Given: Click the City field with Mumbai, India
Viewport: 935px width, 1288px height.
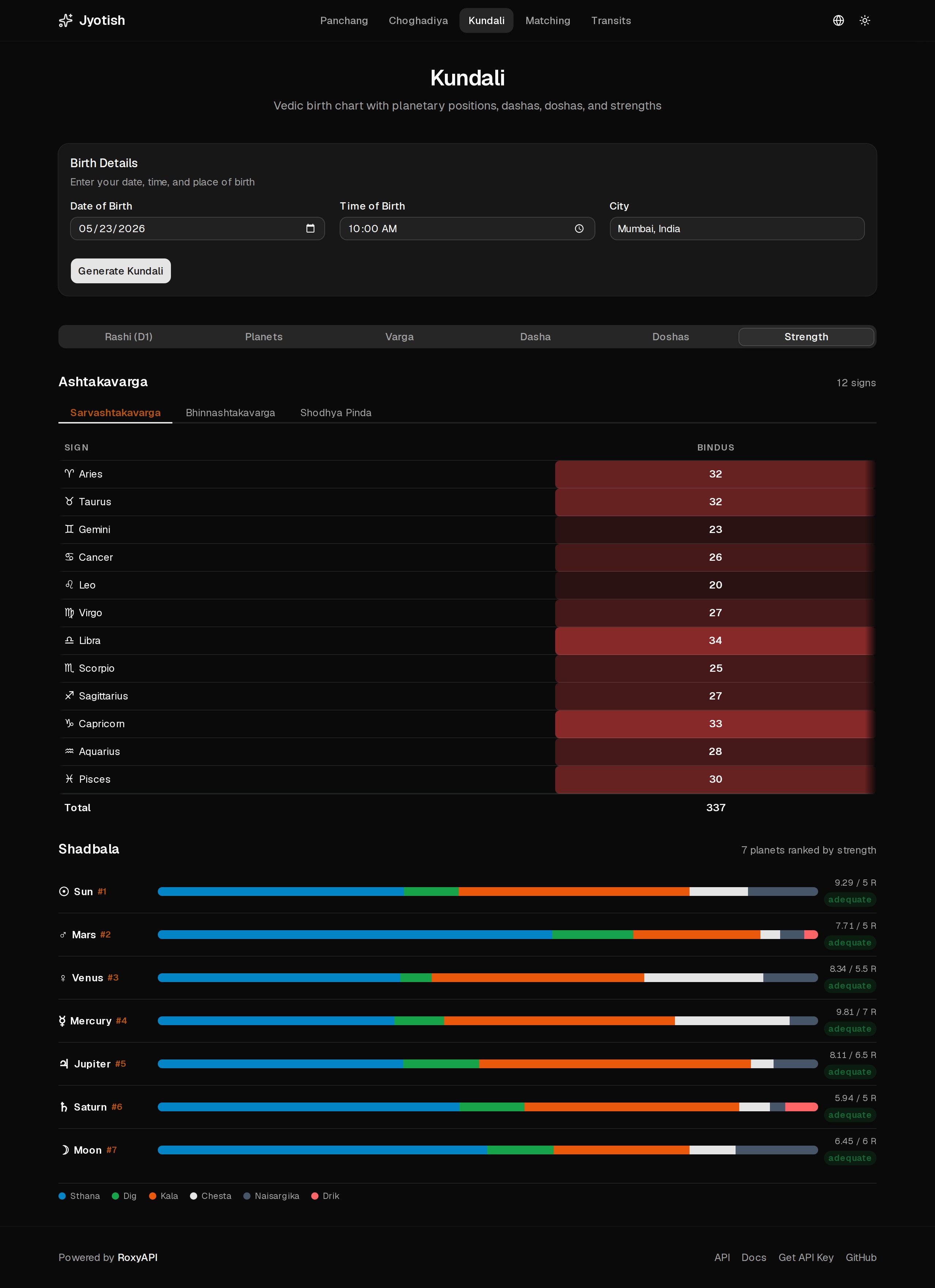Looking at the screenshot, I should point(737,228).
